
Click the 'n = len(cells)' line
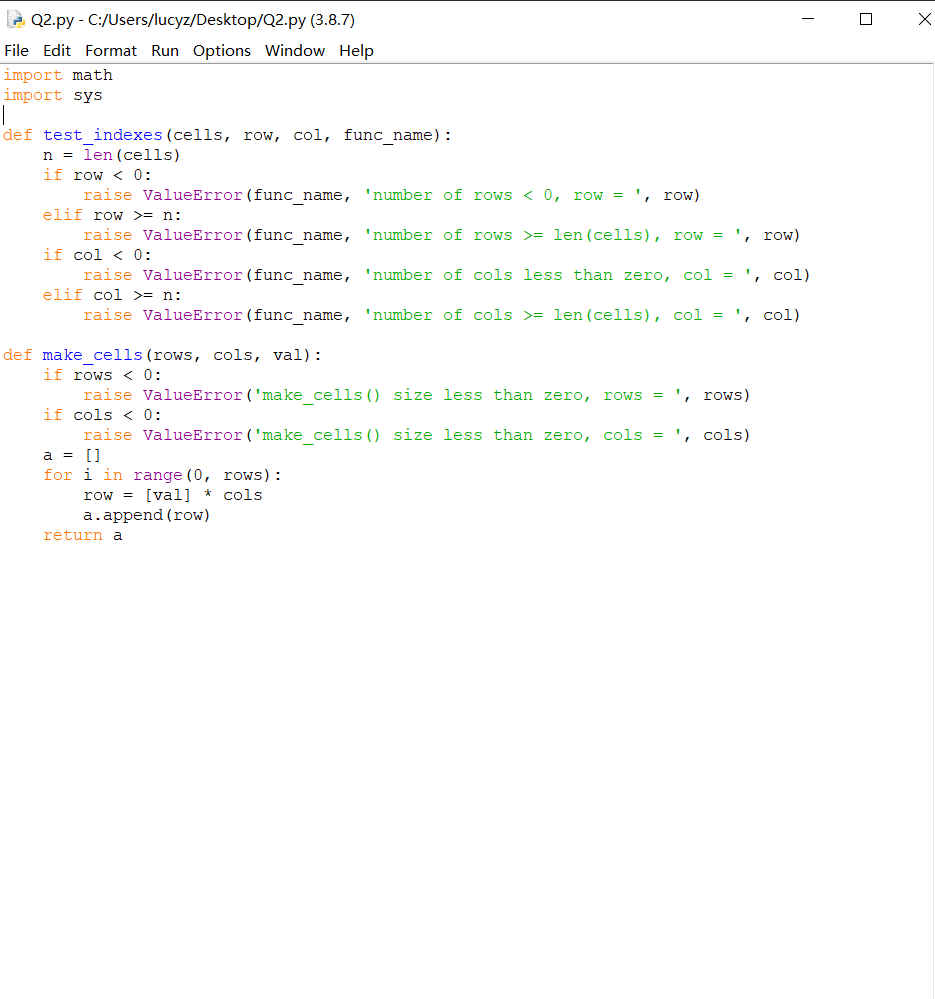point(111,155)
